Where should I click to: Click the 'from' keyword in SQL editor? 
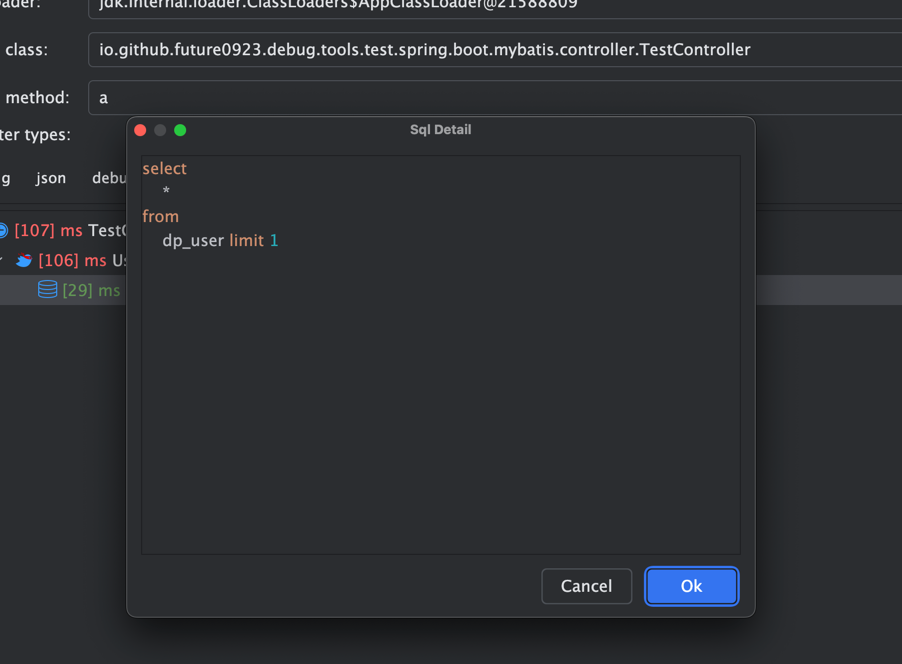click(x=161, y=217)
